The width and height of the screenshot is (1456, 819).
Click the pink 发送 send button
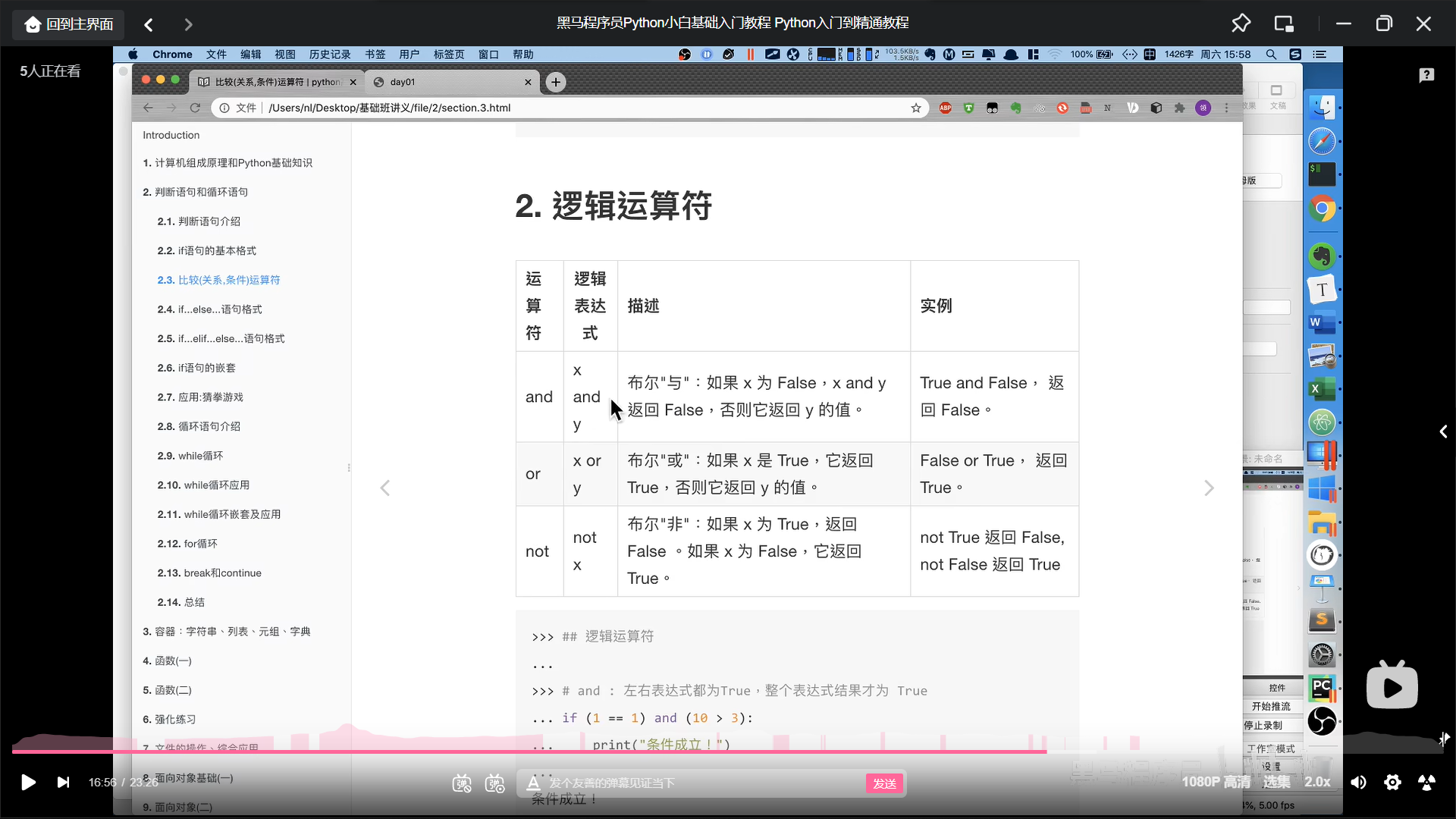coord(884,783)
